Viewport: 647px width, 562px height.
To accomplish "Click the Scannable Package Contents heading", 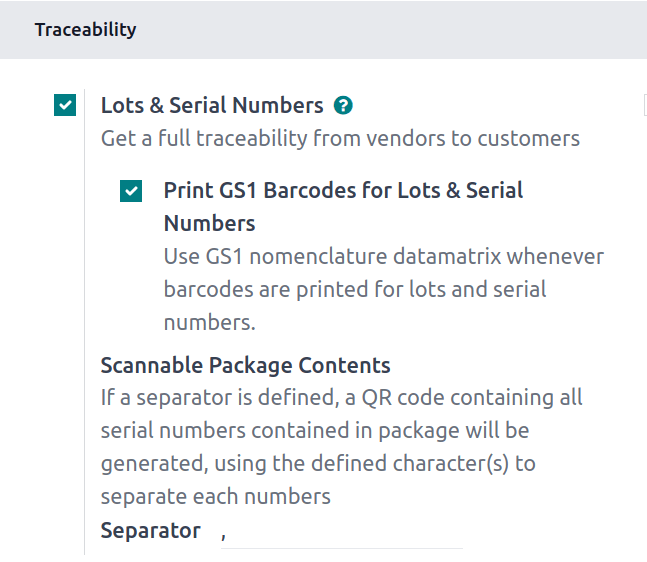I will coord(245,364).
